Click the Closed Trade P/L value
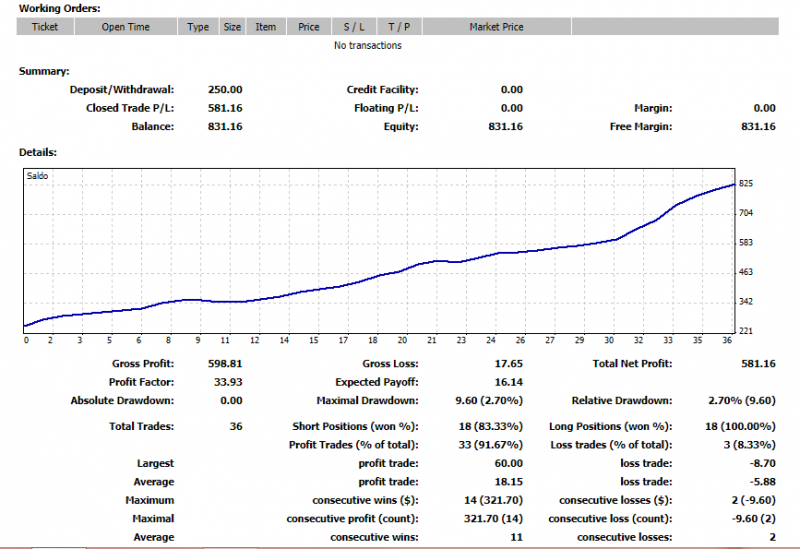Screen dimensions: 800x549 click(x=225, y=108)
